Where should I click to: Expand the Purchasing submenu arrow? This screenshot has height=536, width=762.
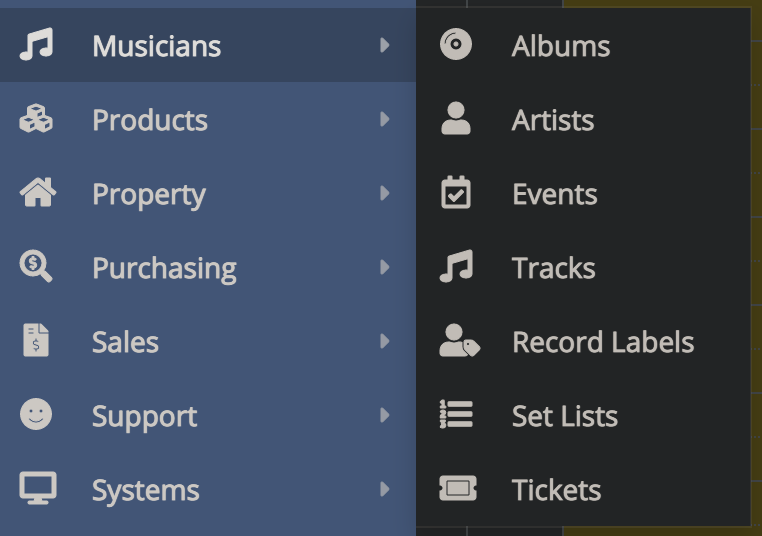384,268
